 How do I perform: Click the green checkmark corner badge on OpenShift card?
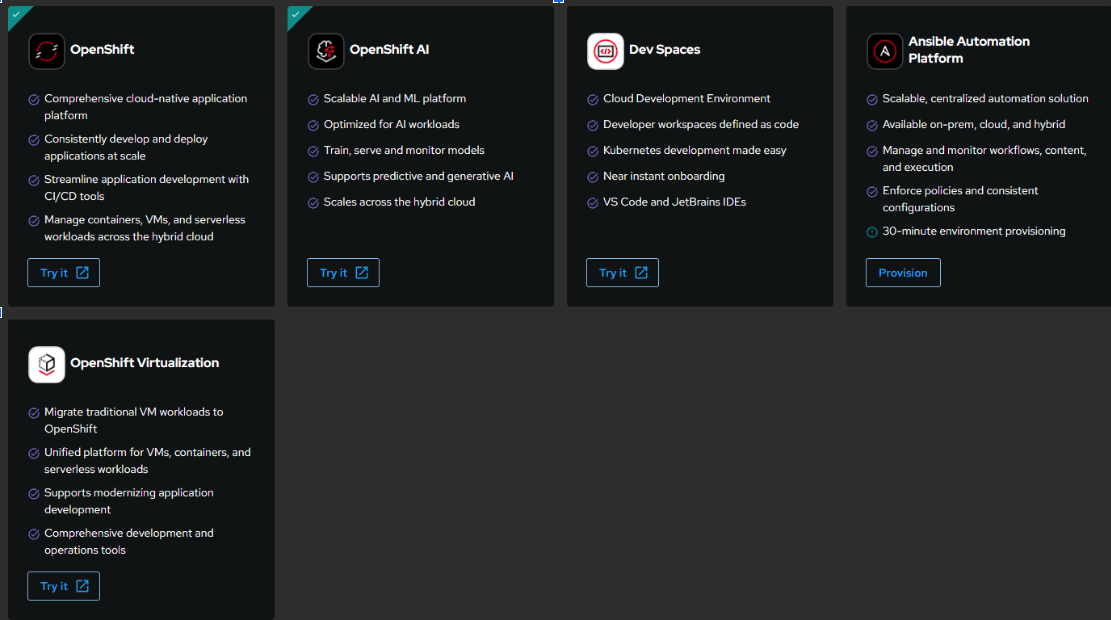coord(16,14)
